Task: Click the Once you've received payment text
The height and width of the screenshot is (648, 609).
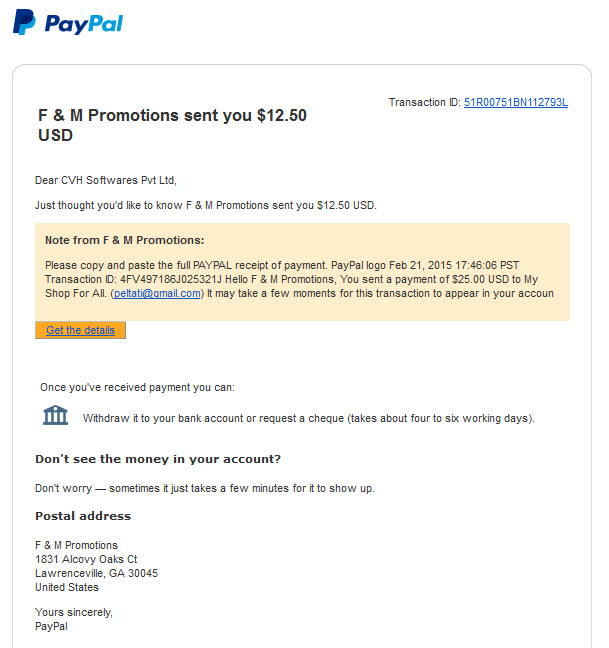Action: tap(137, 387)
